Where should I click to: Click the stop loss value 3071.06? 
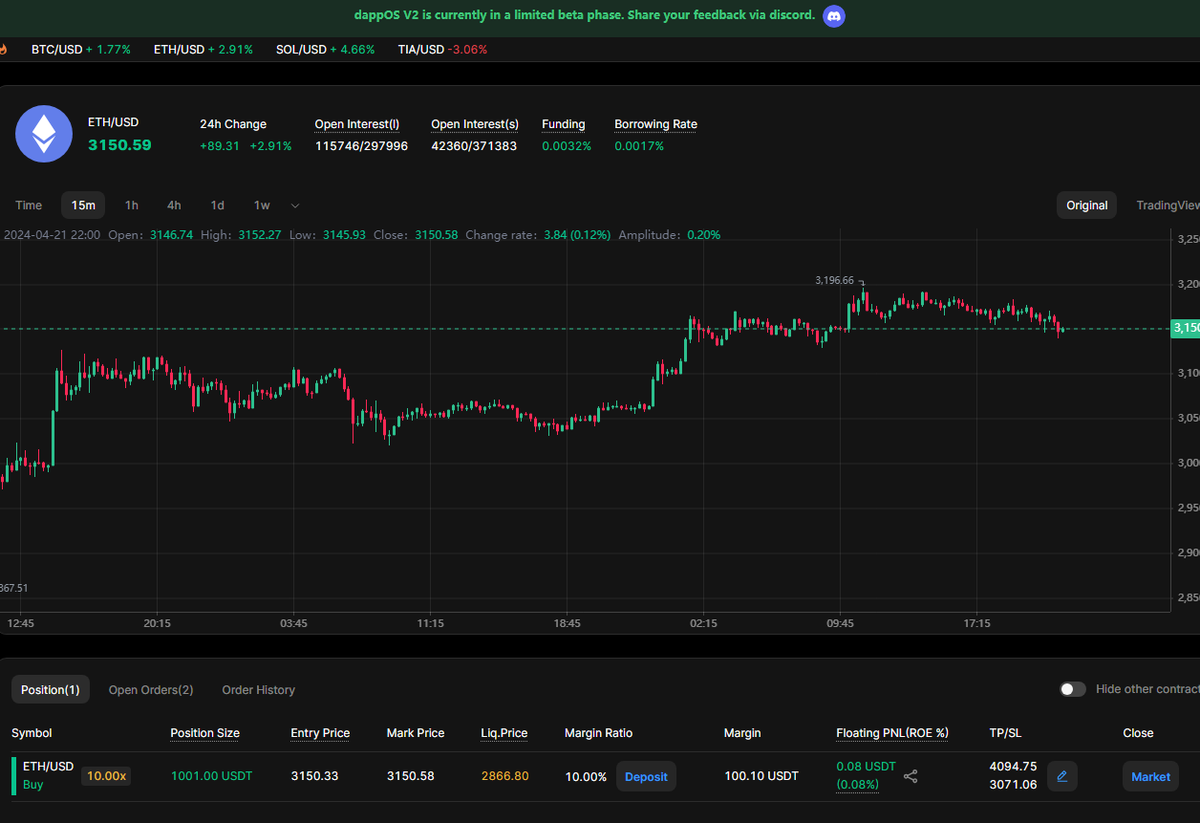click(1013, 785)
